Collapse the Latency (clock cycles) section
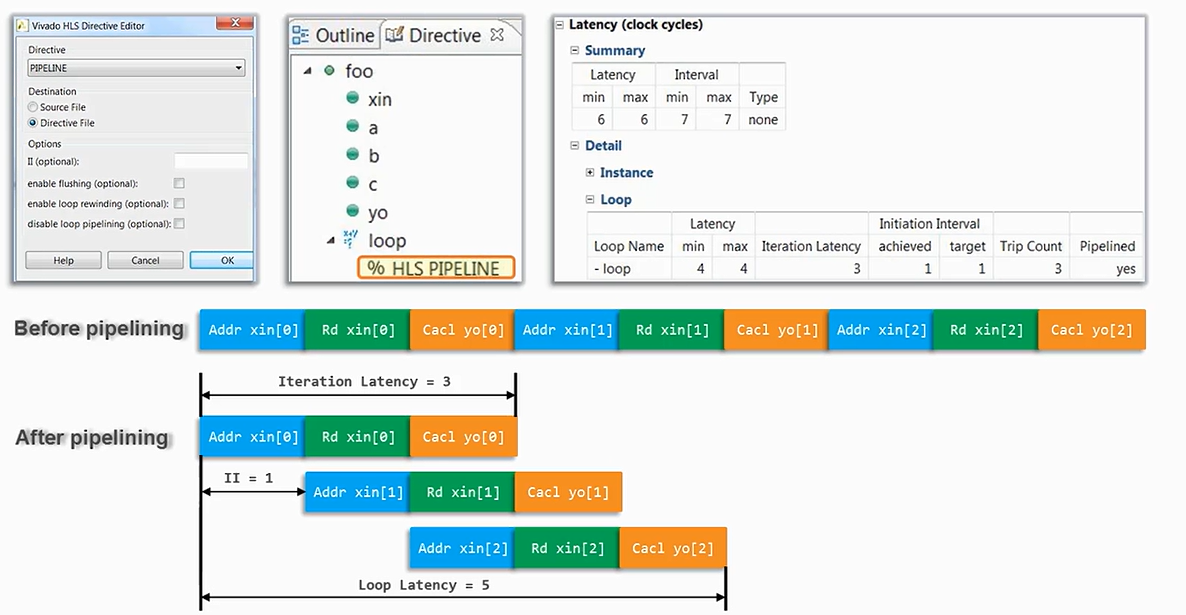Viewport: 1186px width, 615px height. pos(560,25)
